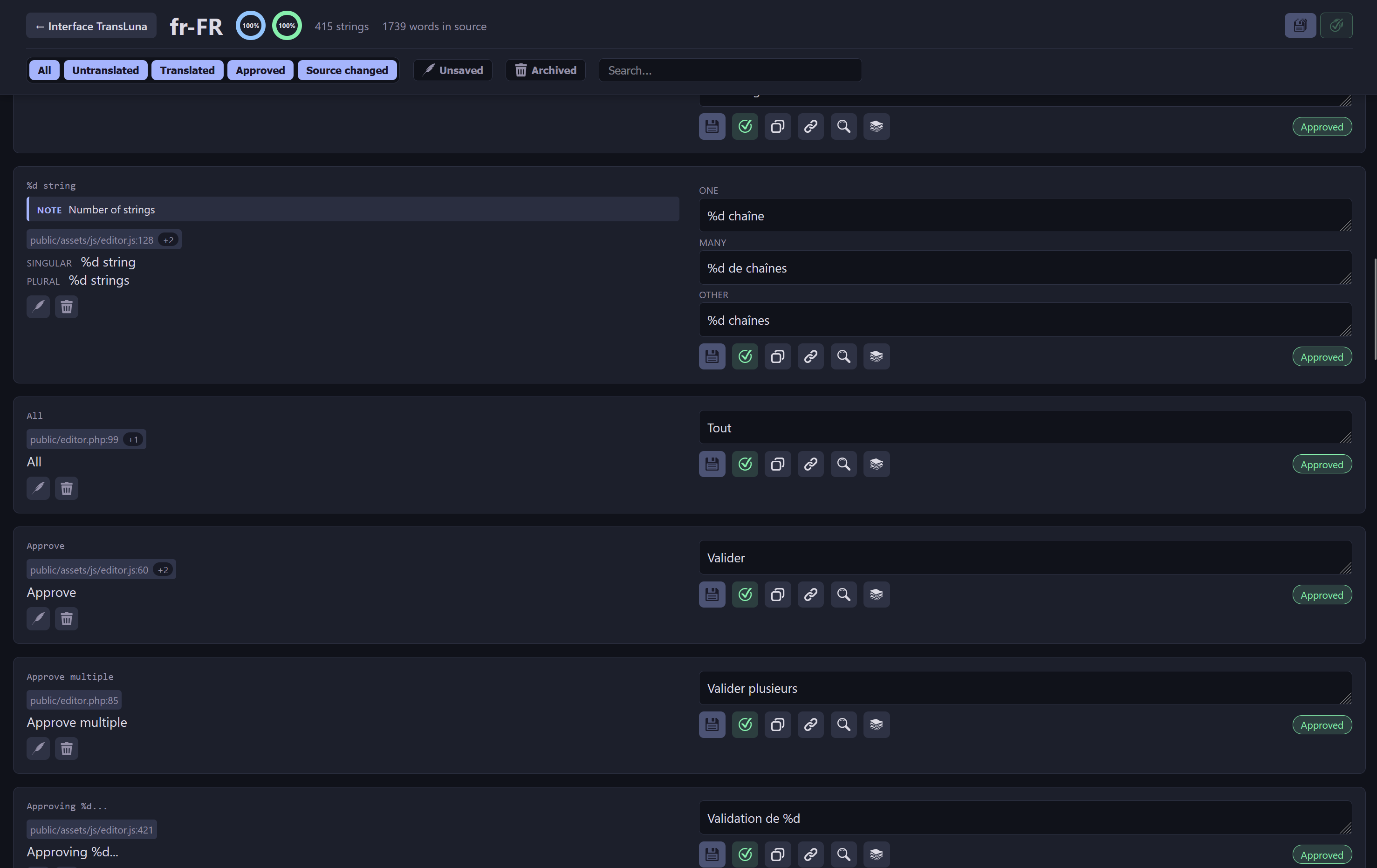Click search icon in '%d string' row
Image resolution: width=1377 pixels, height=868 pixels.
tap(843, 357)
